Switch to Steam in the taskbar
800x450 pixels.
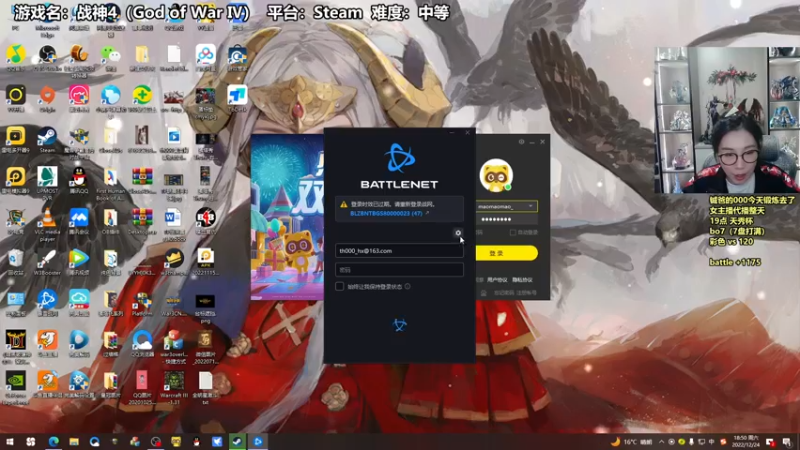(237, 441)
